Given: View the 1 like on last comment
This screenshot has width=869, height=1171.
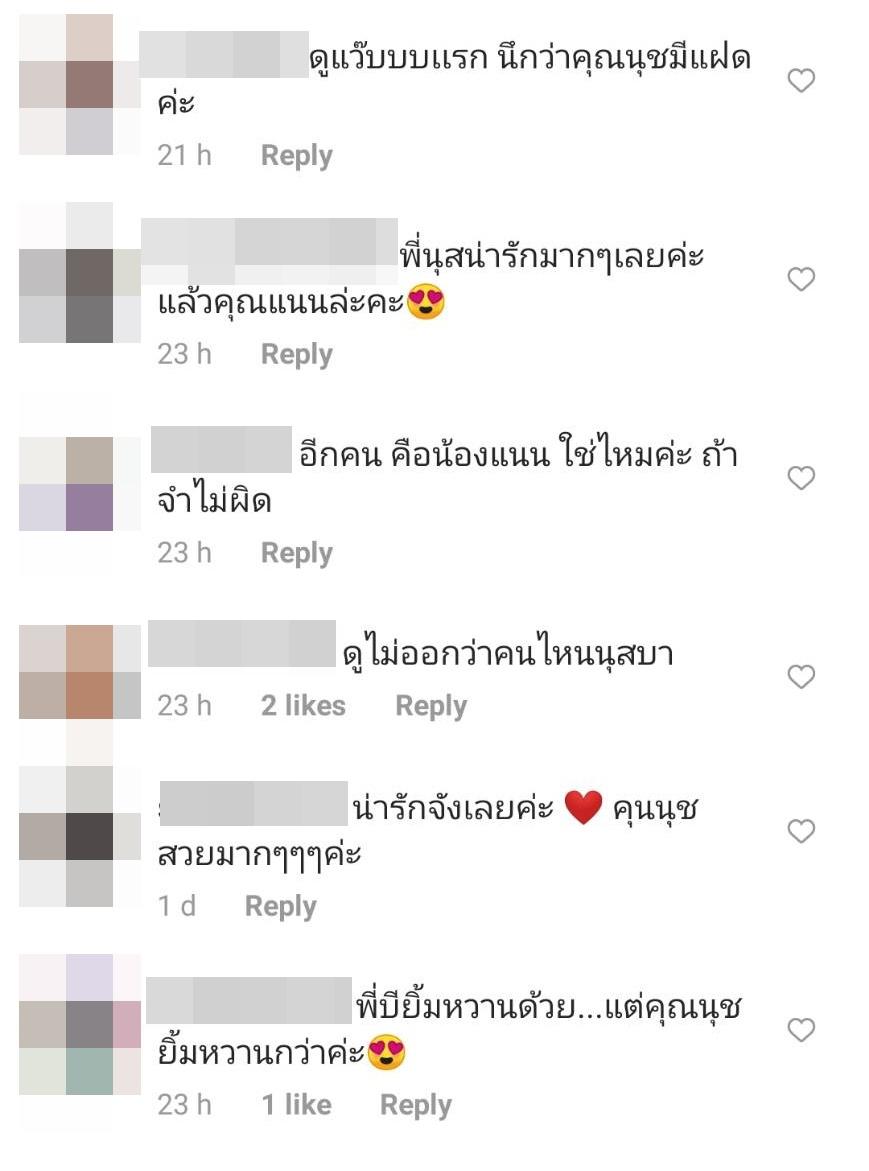Looking at the screenshot, I should (296, 1105).
